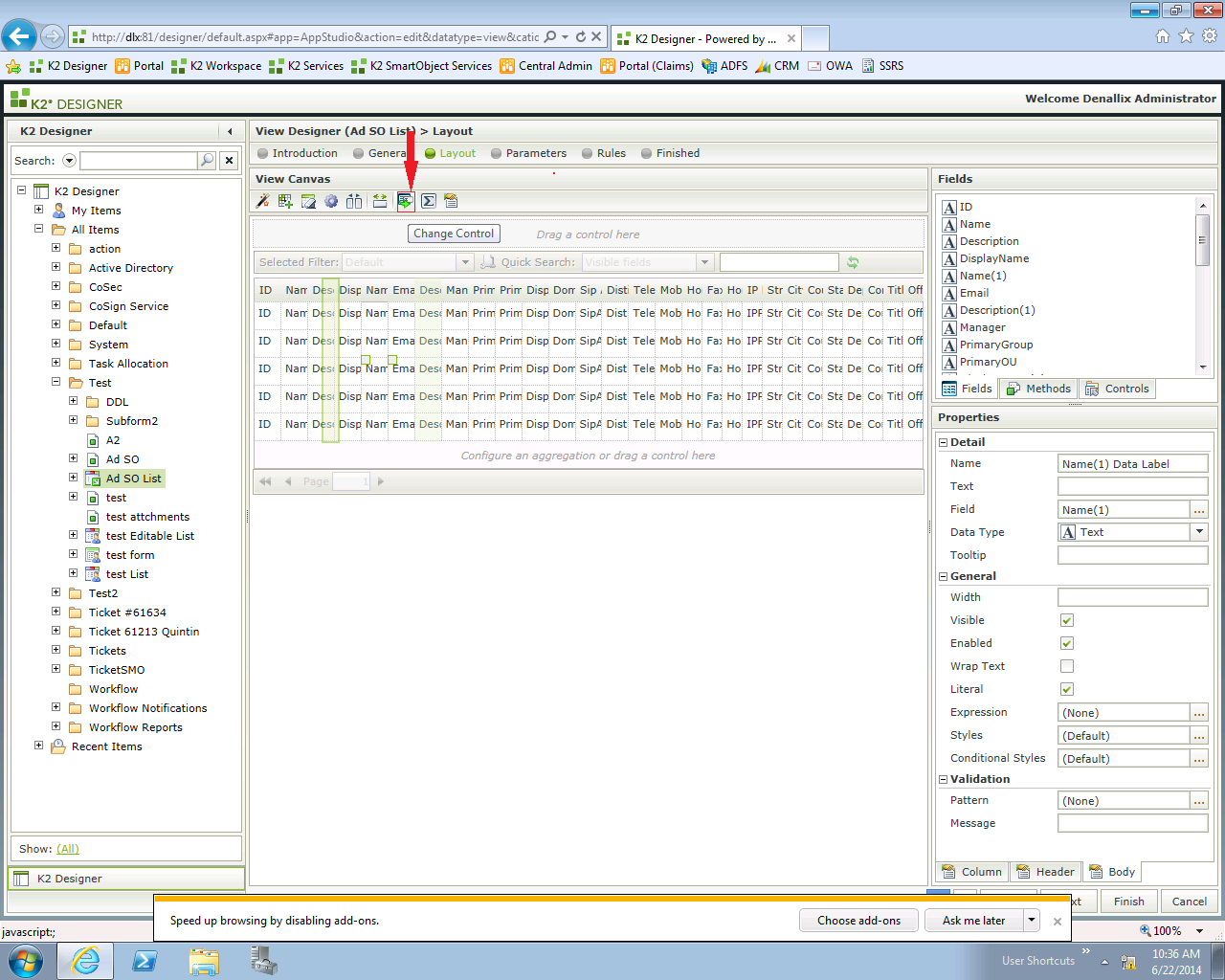
Task: Go back with the browser back arrow
Action: click(x=19, y=36)
